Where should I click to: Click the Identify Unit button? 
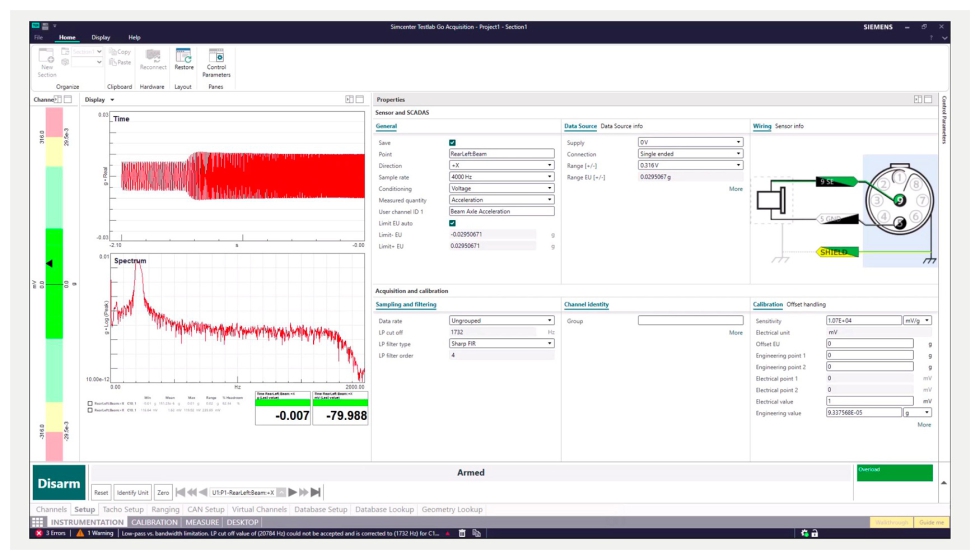click(132, 492)
